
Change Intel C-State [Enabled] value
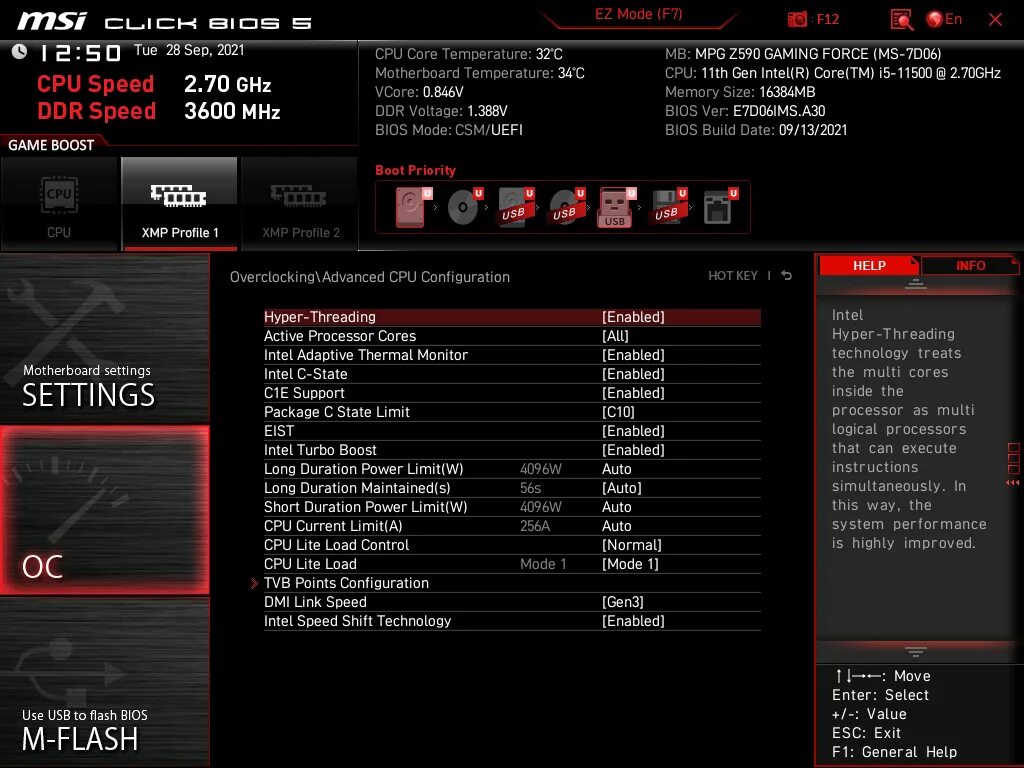click(x=633, y=374)
